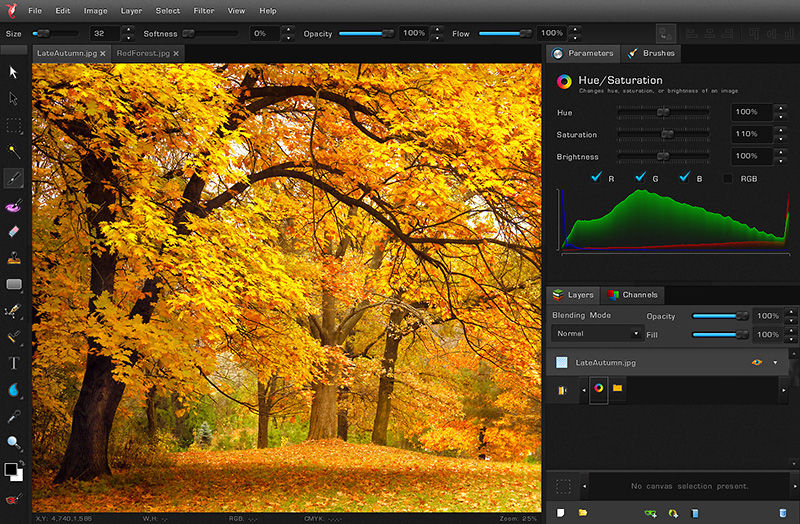The height and width of the screenshot is (524, 800).
Task: Expand LateAutumn.jpg layer options arrow
Action: click(775, 362)
